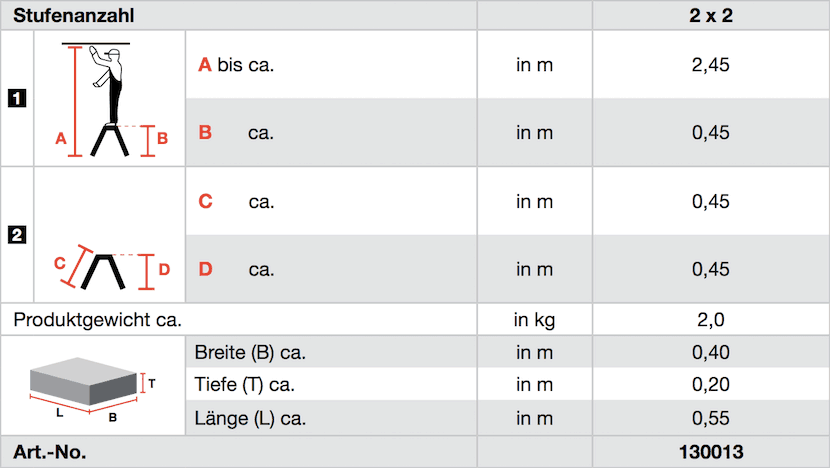Screen dimensions: 830x468
Task: Click the red letter B in 'B ca.' row
Action: 205,132
